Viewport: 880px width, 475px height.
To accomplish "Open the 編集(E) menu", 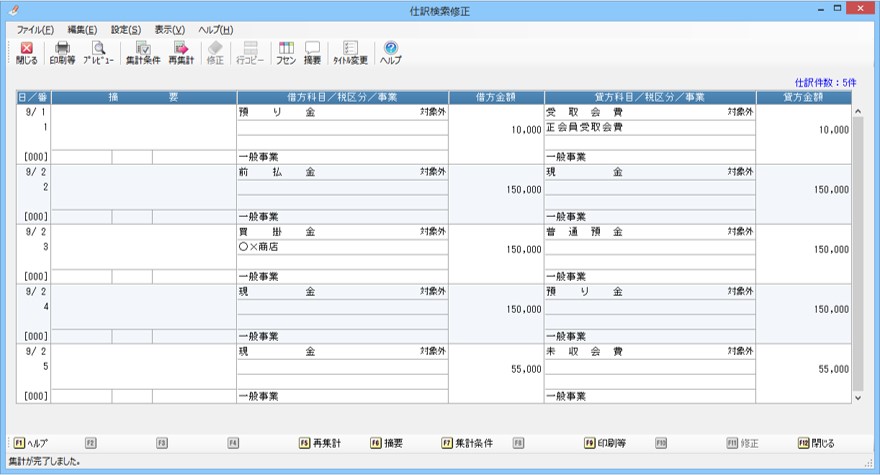I will click(x=82, y=30).
